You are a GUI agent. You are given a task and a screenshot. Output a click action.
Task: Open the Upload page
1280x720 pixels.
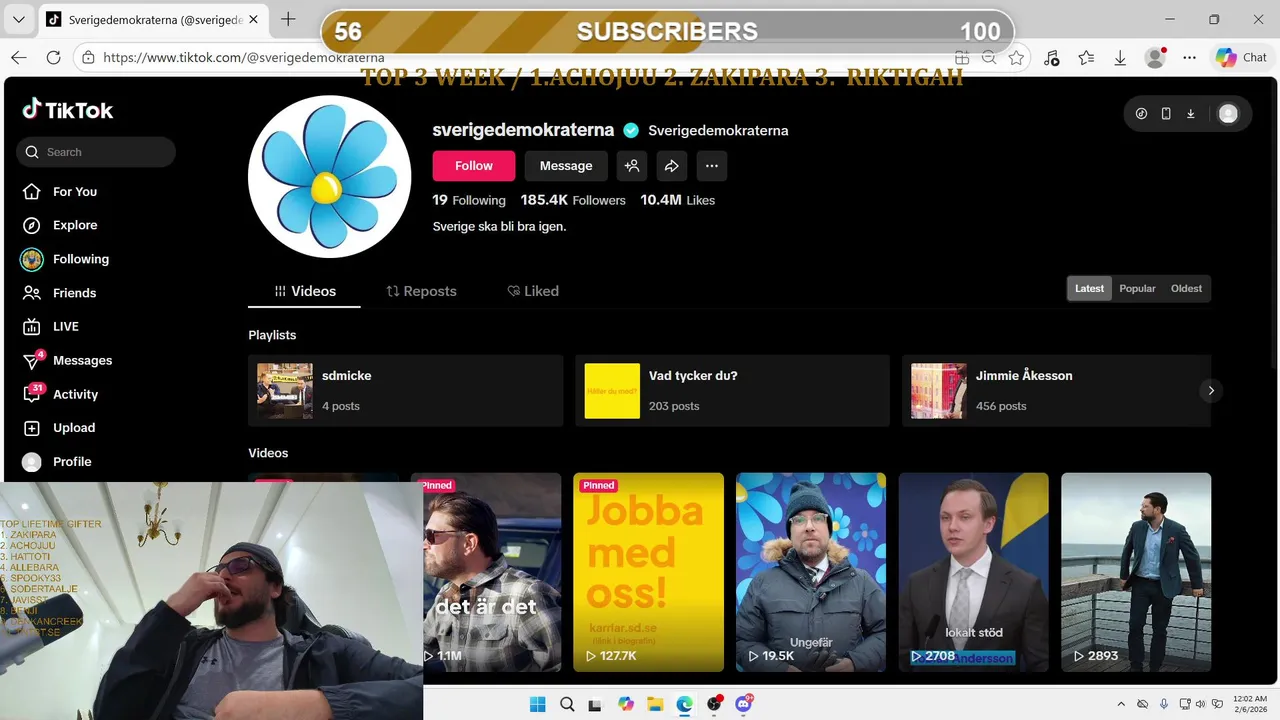pyautogui.click(x=60, y=428)
